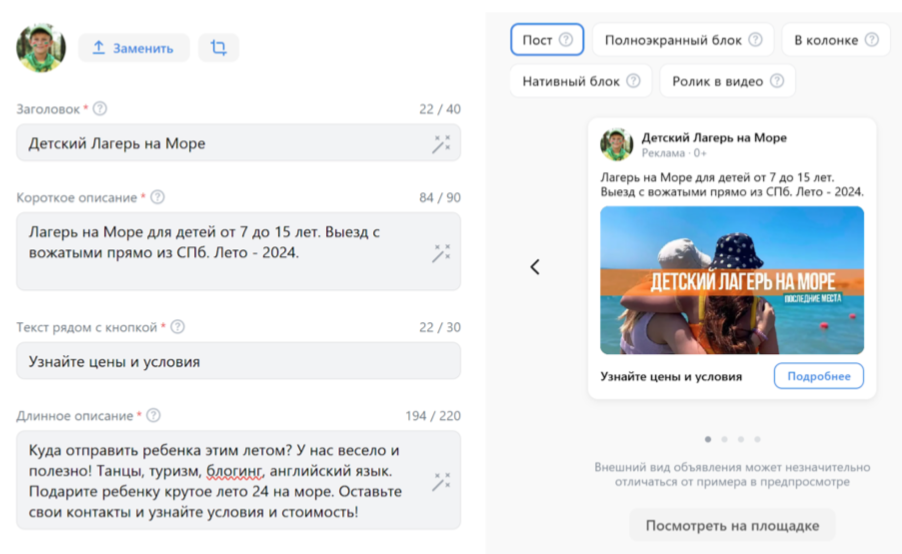This screenshot has width=902, height=554.
Task: Click the uploaded round avatar image
Action: [41, 47]
